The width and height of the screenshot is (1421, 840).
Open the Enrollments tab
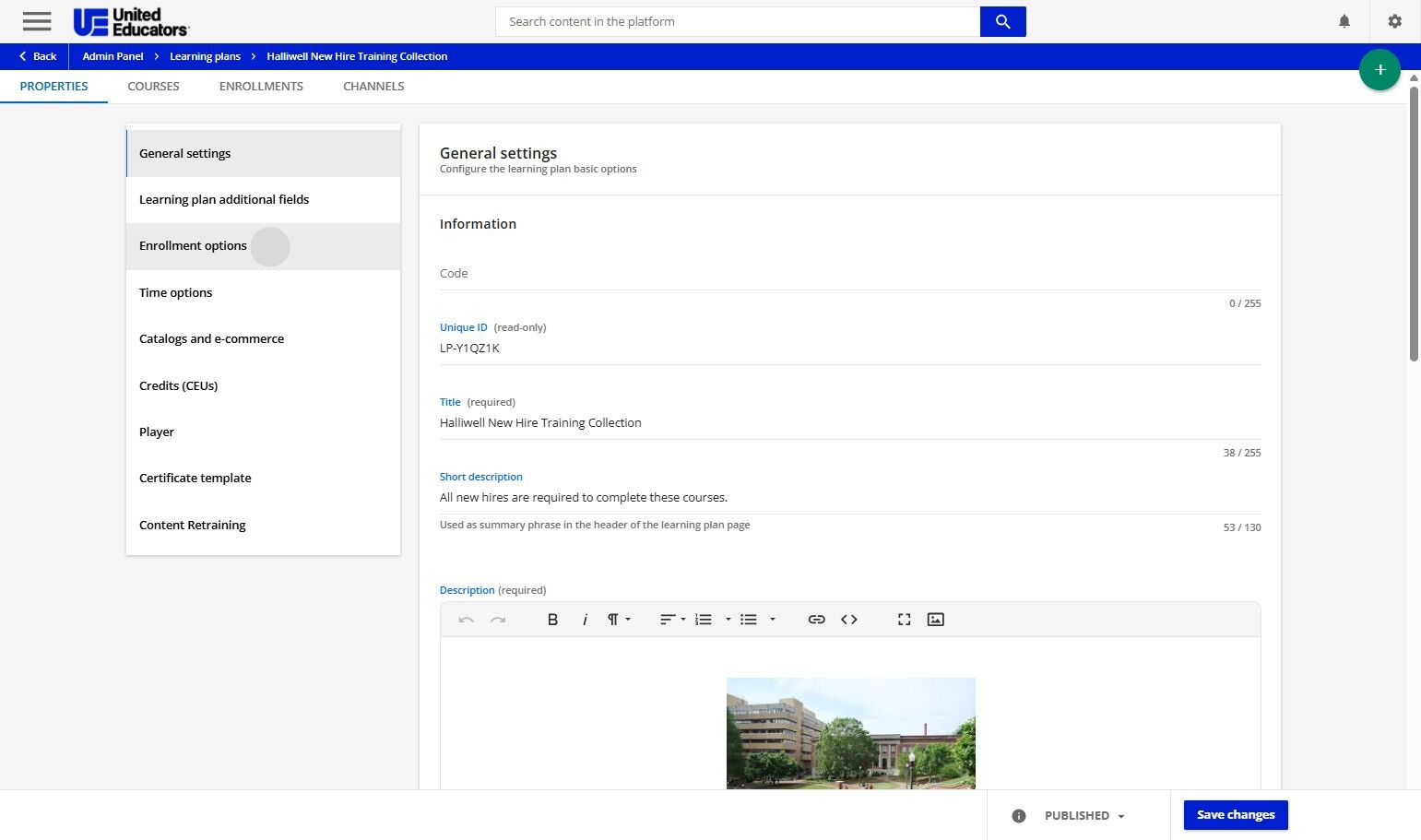[x=261, y=87]
